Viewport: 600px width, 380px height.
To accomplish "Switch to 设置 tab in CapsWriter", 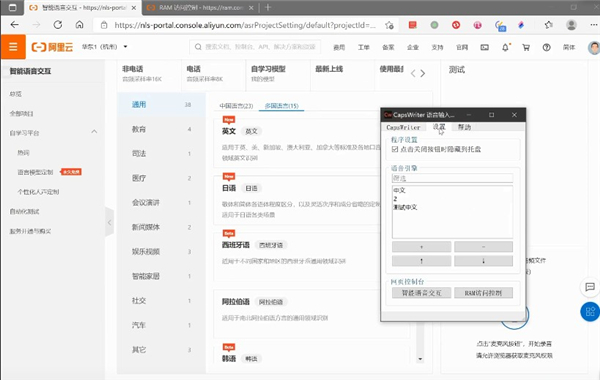I will pyautogui.click(x=439, y=127).
